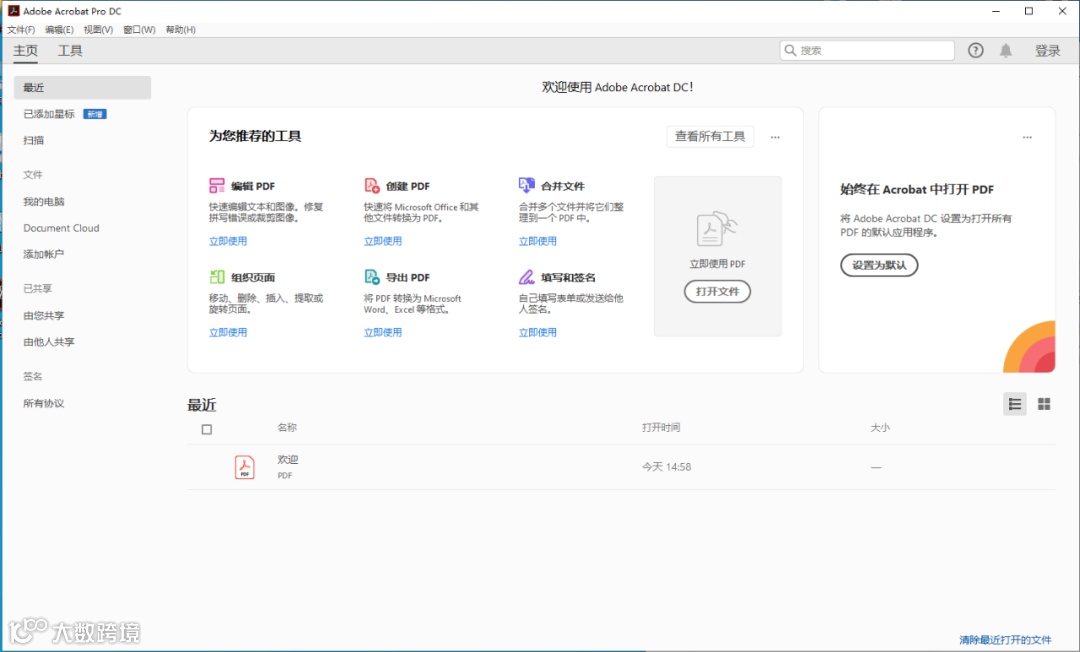
Task: Open the help question mark icon
Action: pyautogui.click(x=975, y=50)
